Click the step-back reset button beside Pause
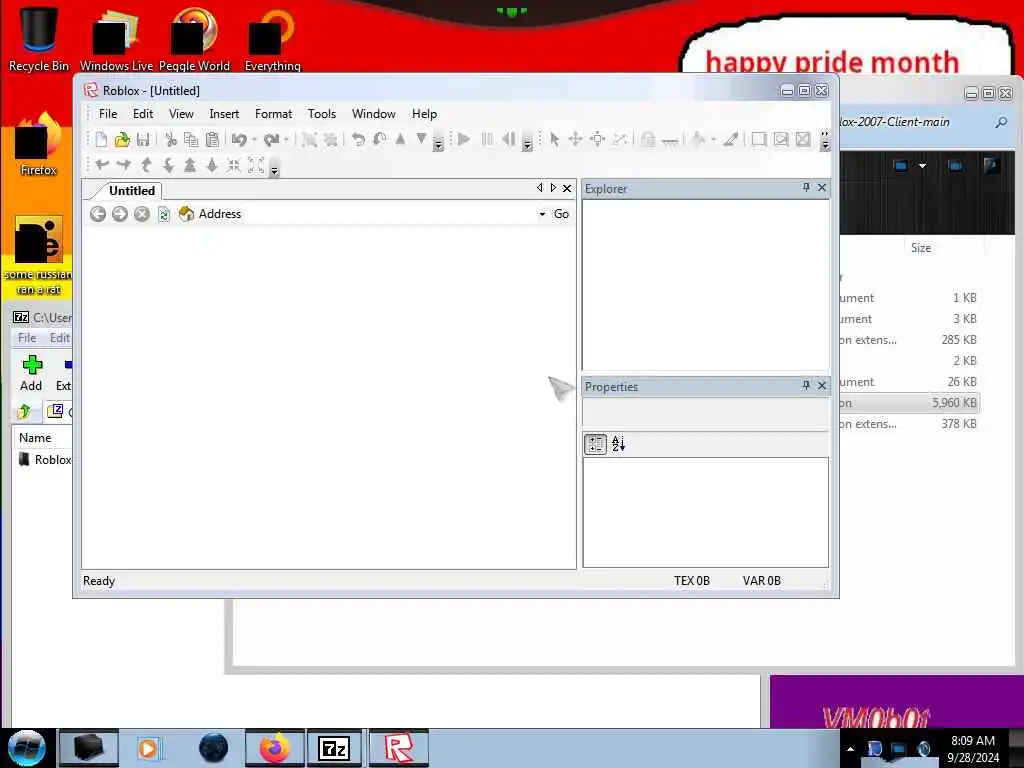Screen dimensions: 1024x768 pos(509,139)
